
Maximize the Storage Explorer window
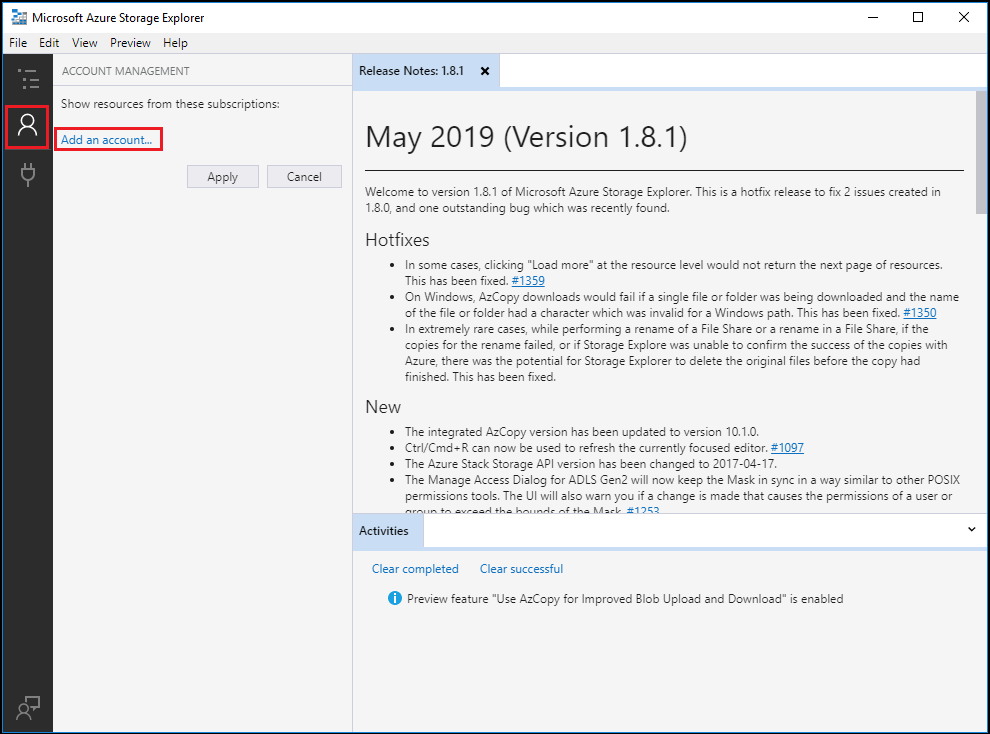click(x=918, y=18)
